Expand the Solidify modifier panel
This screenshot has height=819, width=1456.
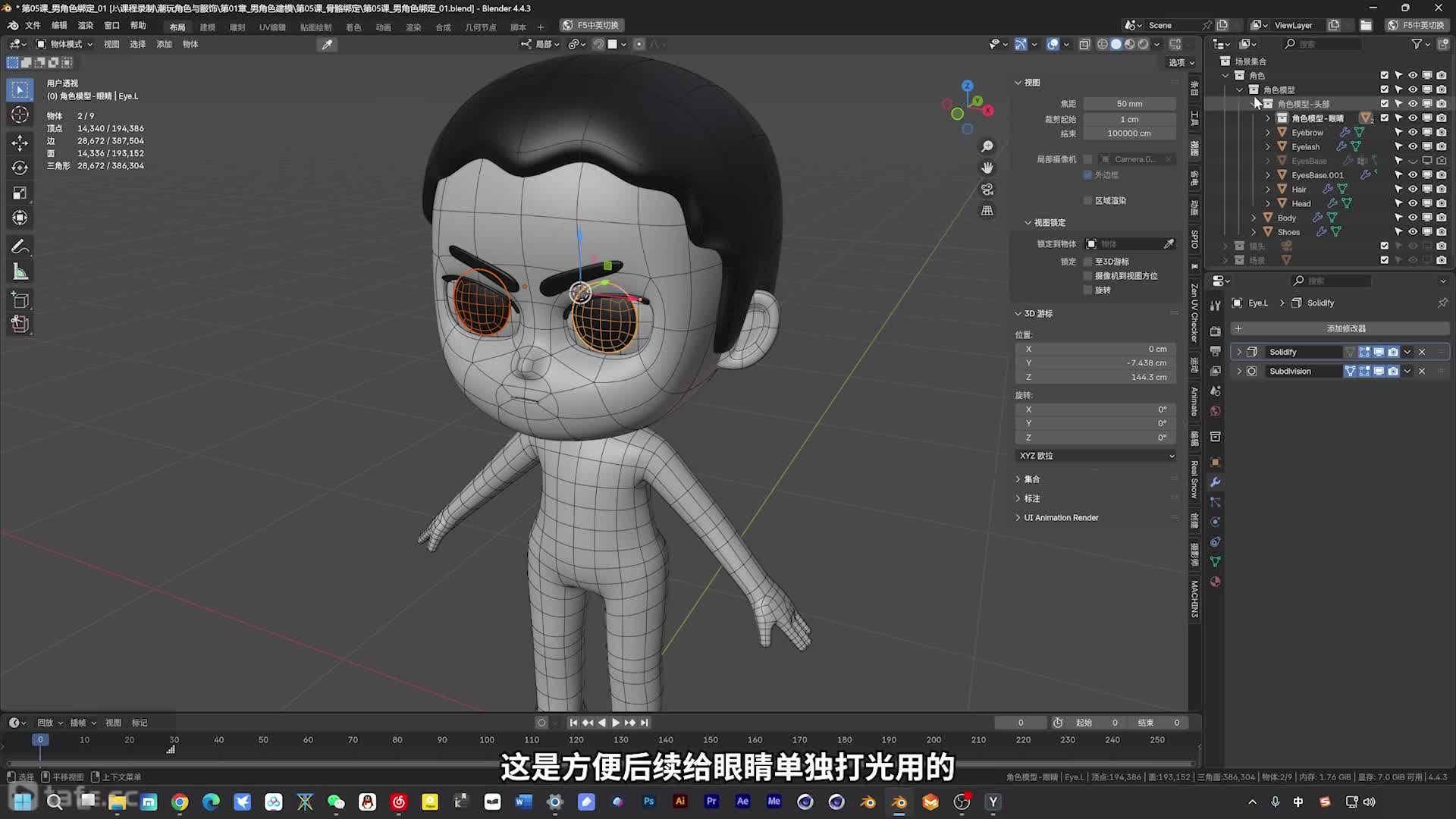(1239, 352)
